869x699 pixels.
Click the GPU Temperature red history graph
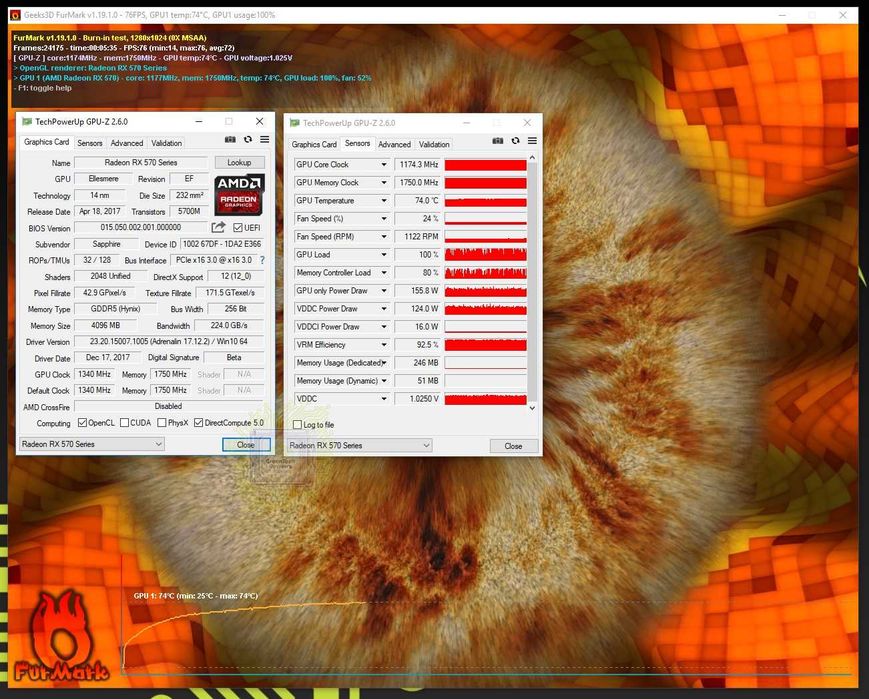click(485, 201)
